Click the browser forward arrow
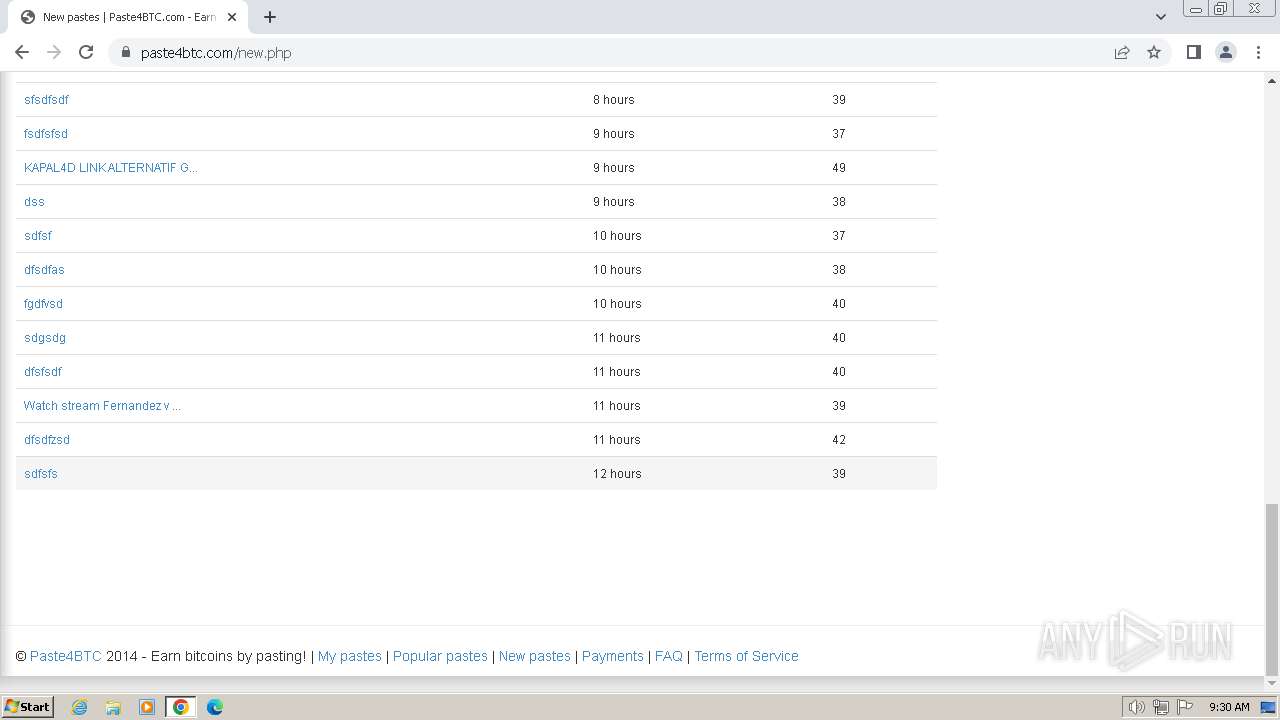The height and width of the screenshot is (720, 1280). click(54, 52)
